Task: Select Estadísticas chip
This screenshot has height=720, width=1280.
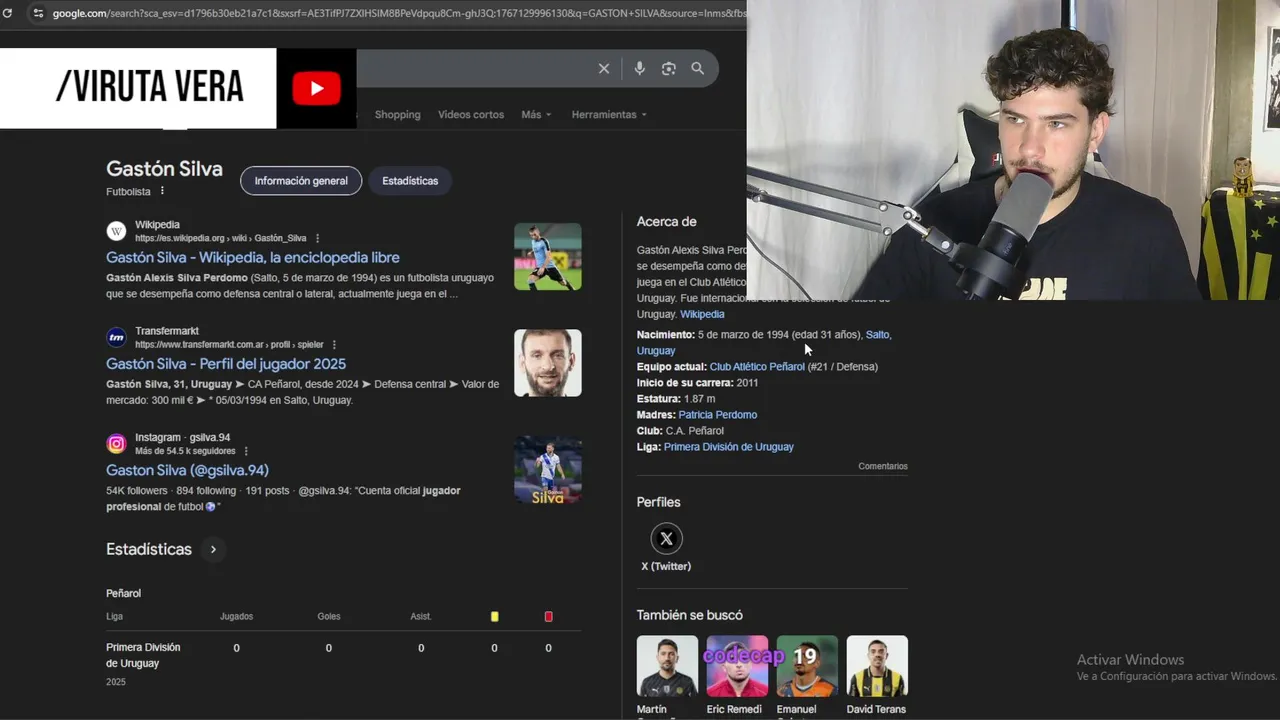Action: click(x=410, y=181)
